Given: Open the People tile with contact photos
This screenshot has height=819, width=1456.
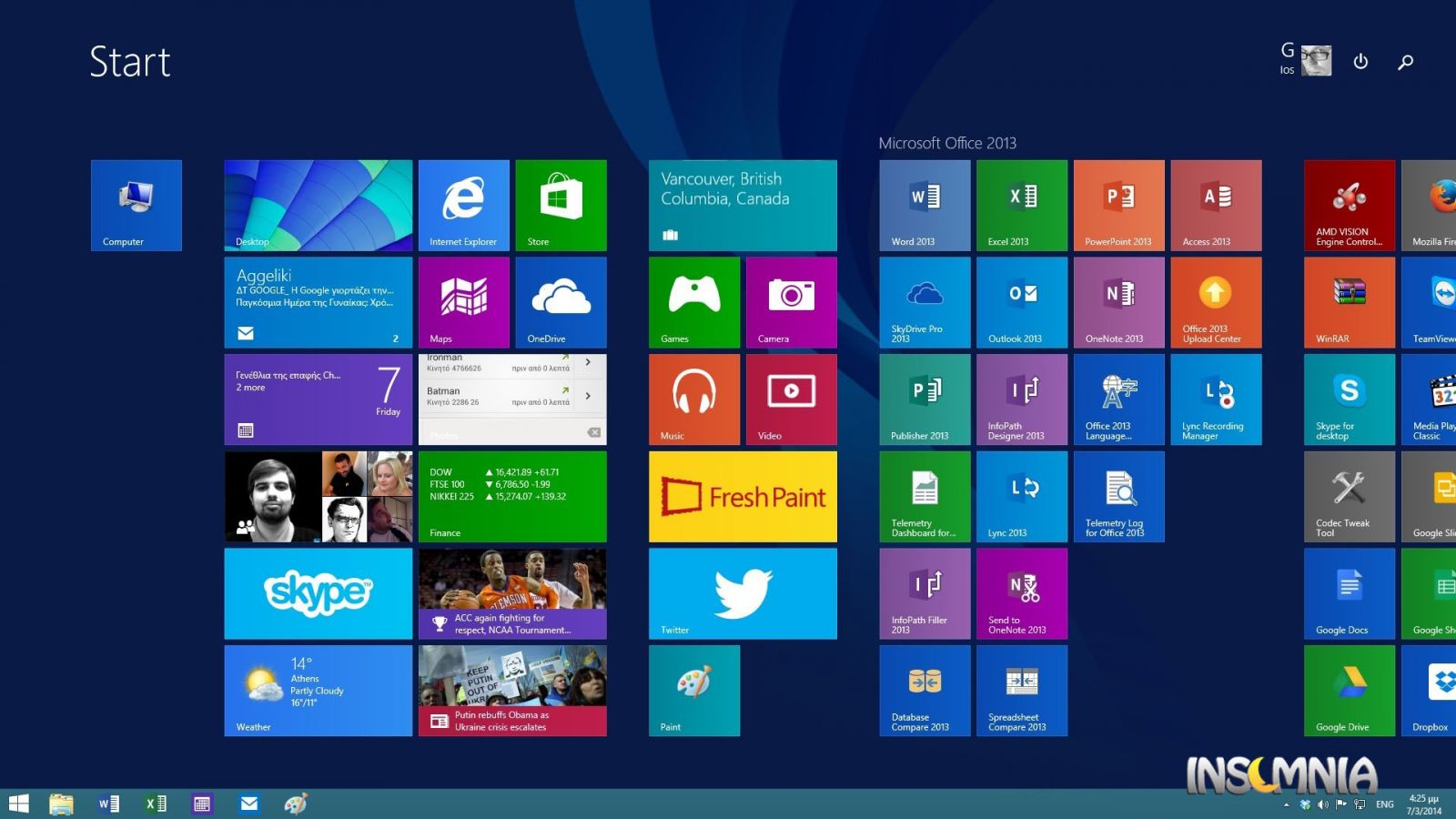Looking at the screenshot, I should pyautogui.click(x=318, y=497).
